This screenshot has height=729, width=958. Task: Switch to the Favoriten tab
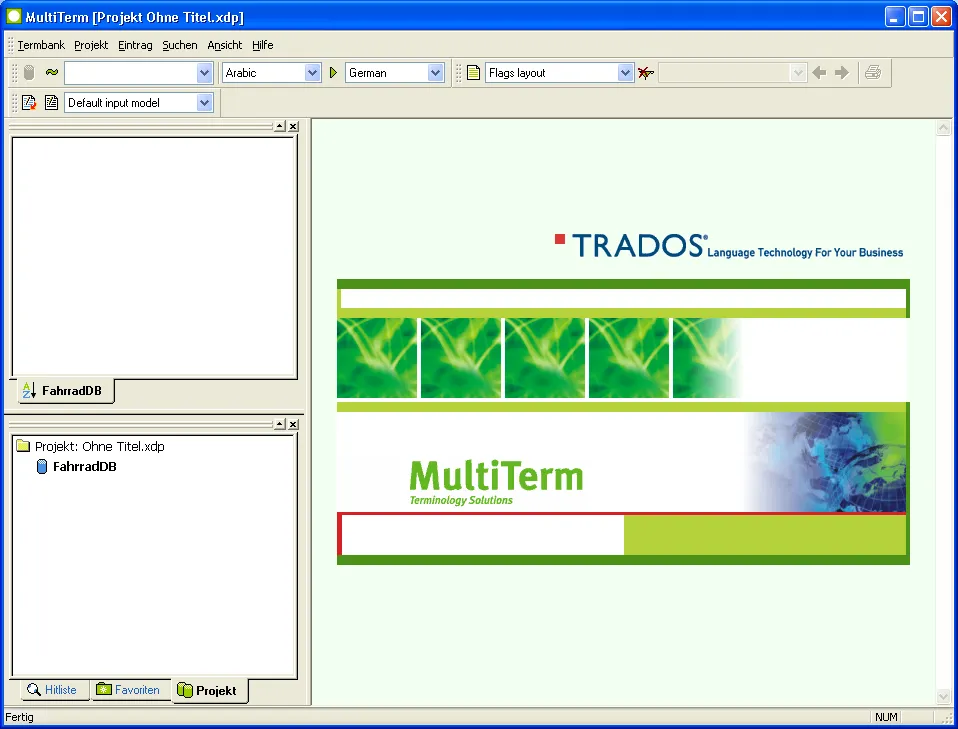(129, 690)
